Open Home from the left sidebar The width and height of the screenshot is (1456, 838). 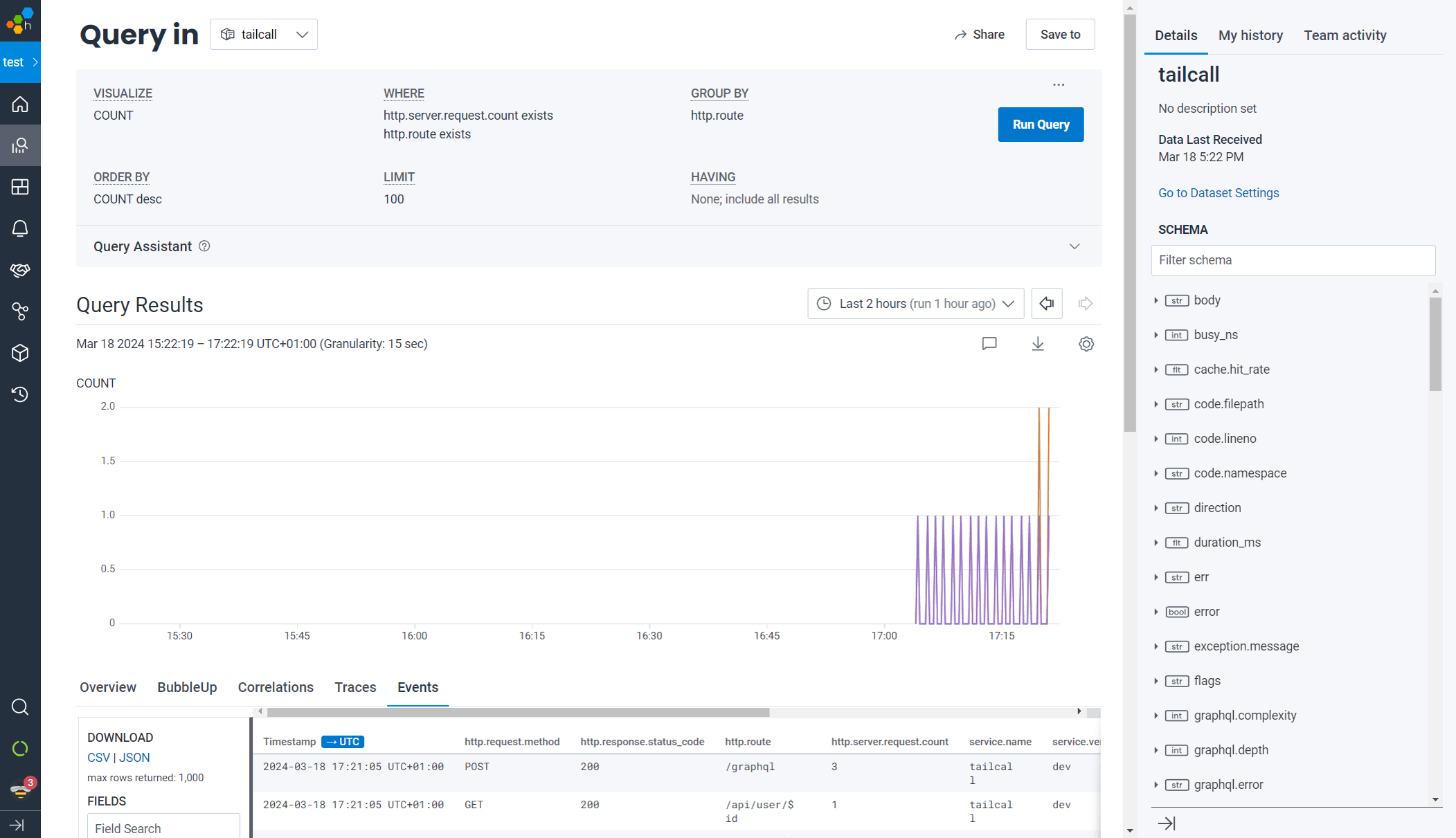[20, 104]
